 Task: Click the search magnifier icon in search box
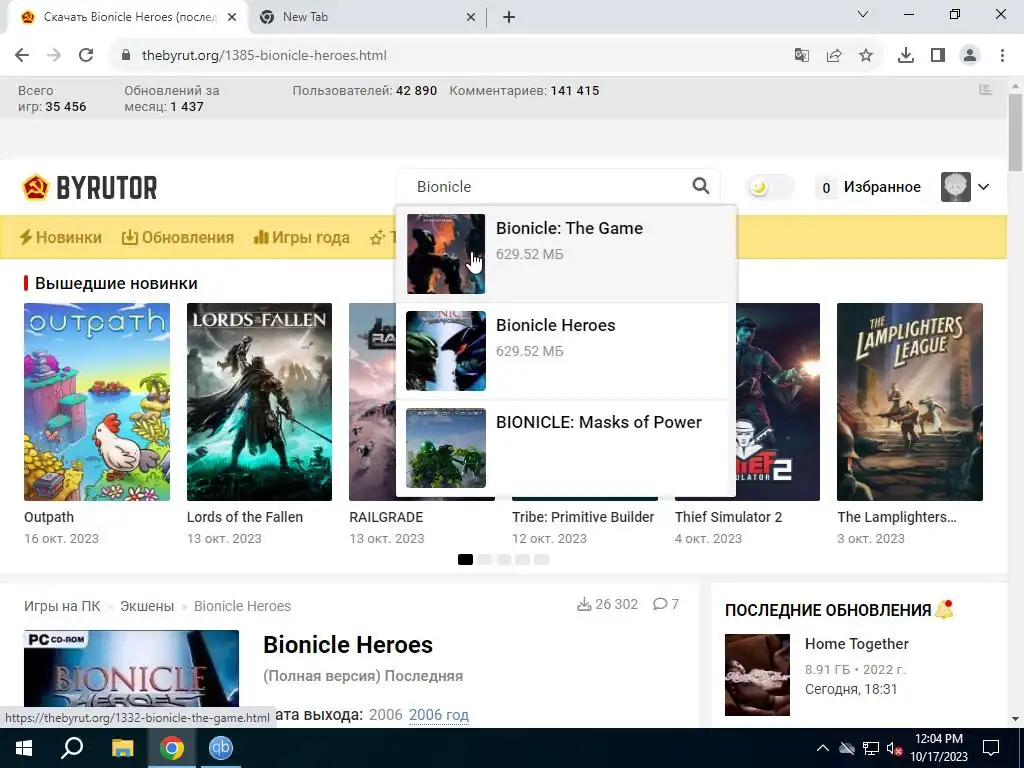point(701,186)
